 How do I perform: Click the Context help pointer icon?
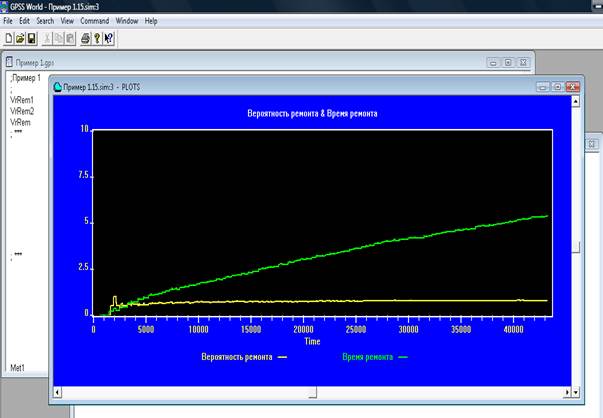(x=109, y=38)
